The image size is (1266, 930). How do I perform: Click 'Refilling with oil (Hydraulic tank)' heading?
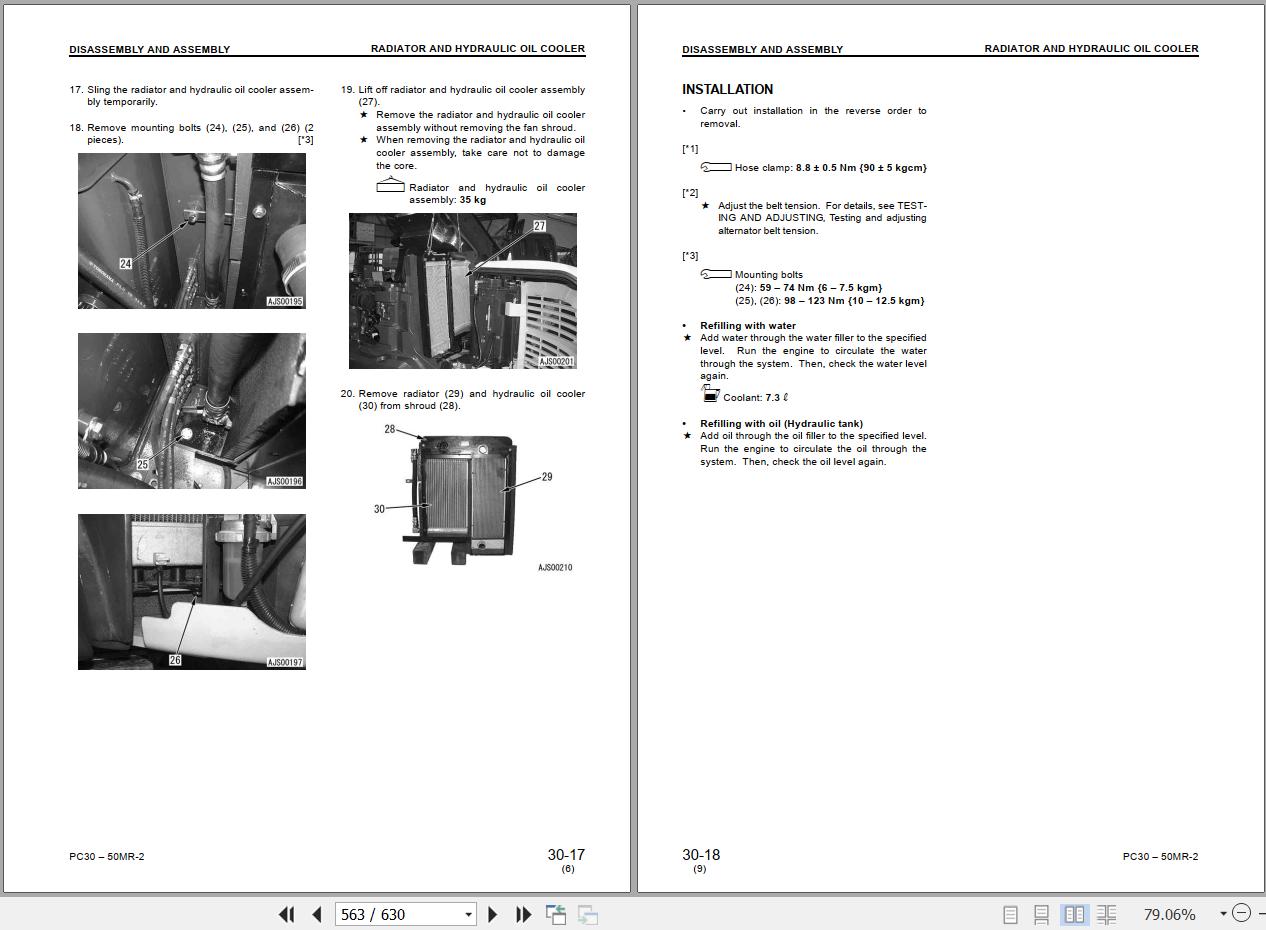(x=781, y=424)
